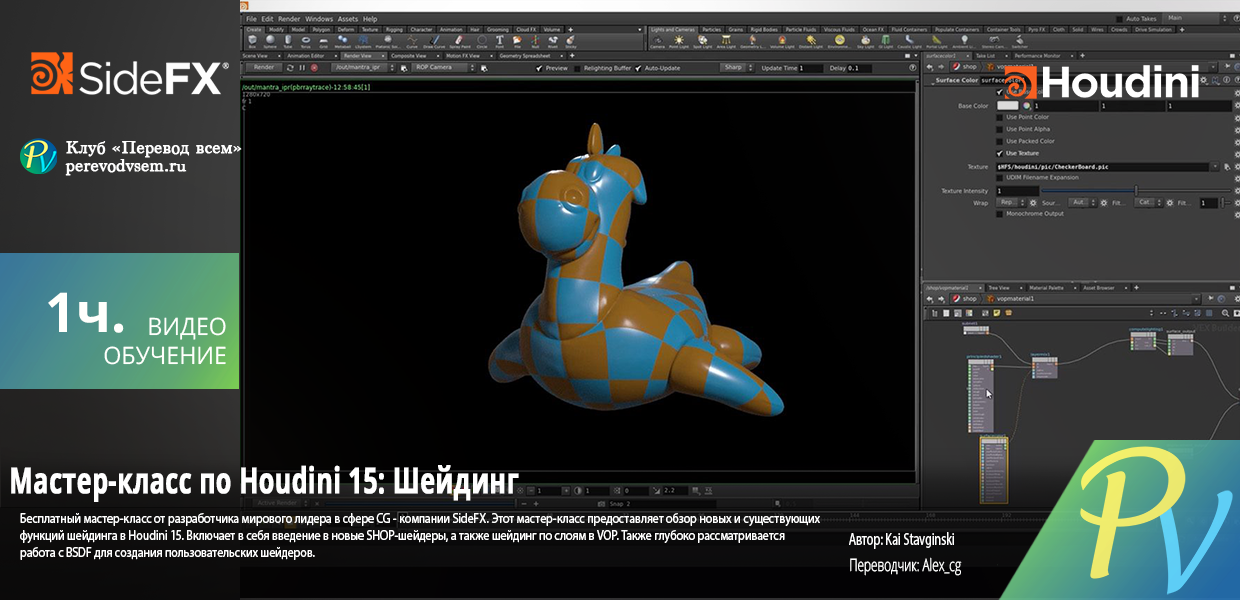Image resolution: width=1240 pixels, height=600 pixels.
Task: Open the Sharp filter dropdown
Action: click(x=737, y=67)
